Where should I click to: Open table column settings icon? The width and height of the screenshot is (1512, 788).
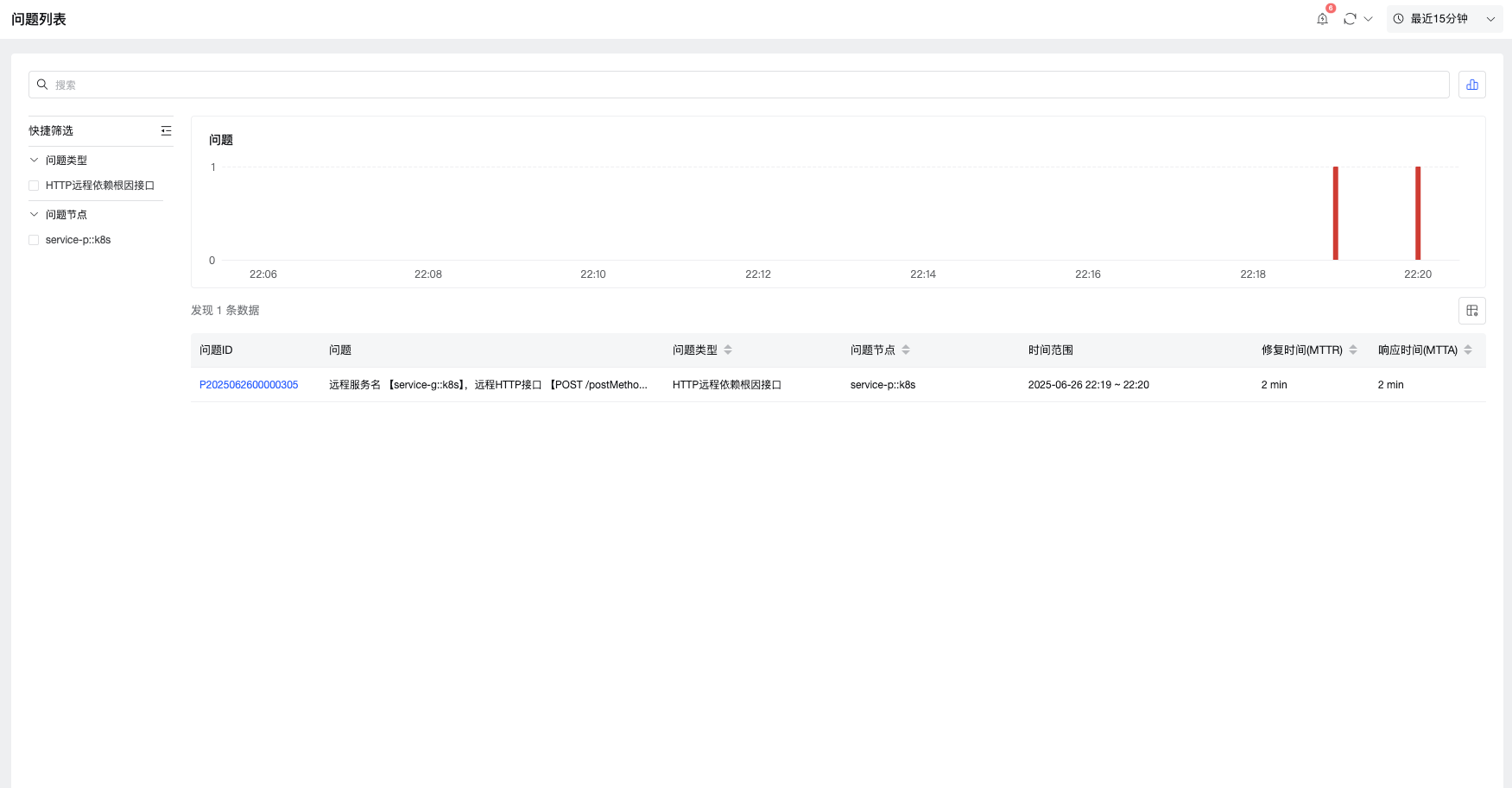click(x=1472, y=311)
